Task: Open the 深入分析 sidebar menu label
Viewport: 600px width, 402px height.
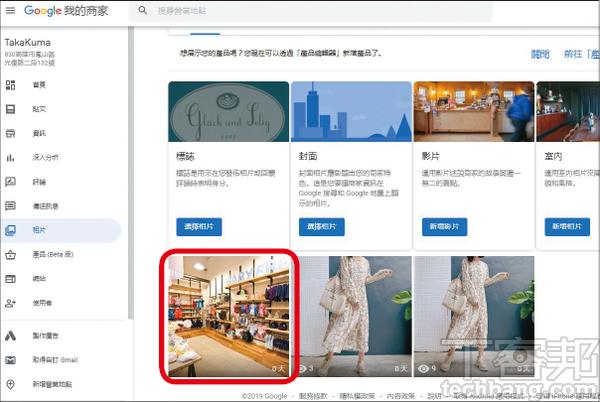Action: pos(46,158)
